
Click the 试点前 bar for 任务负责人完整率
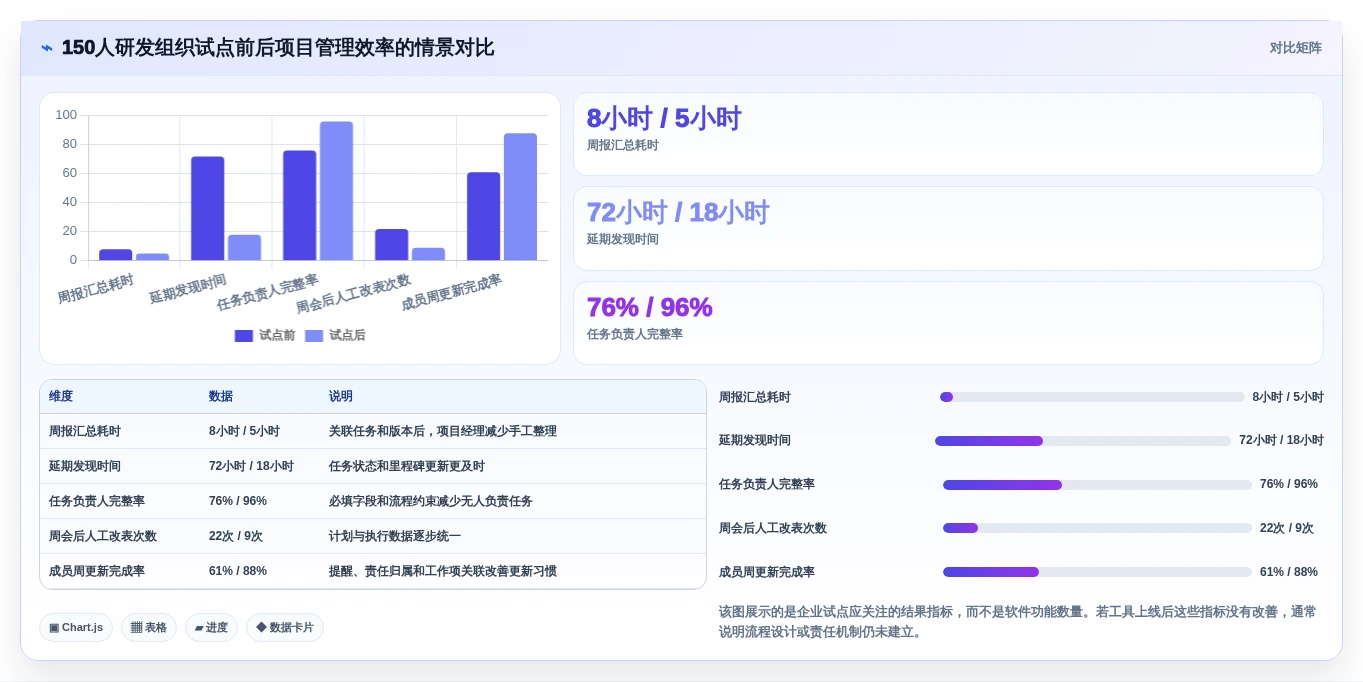[x=299, y=205]
